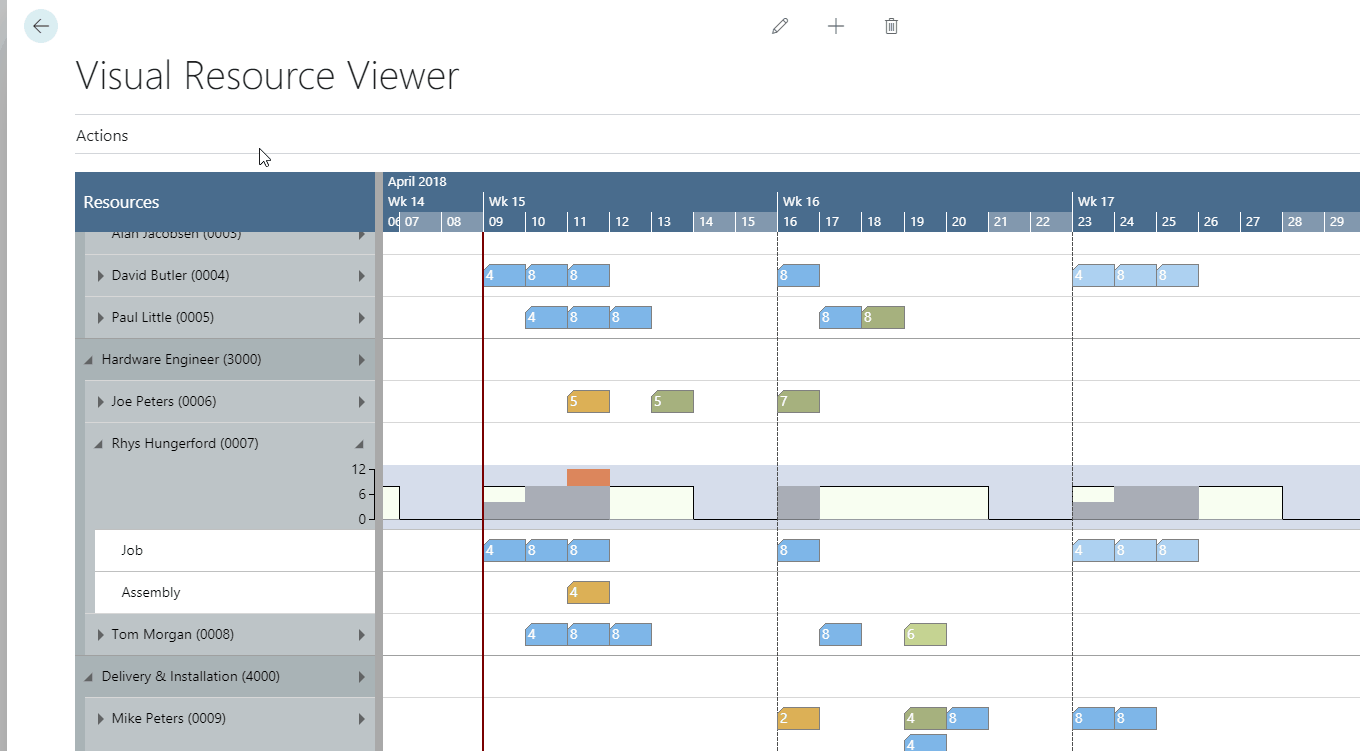1360x751 pixels.
Task: Select Joe Peters green 5 bar on day 13
Action: pyautogui.click(x=672, y=402)
